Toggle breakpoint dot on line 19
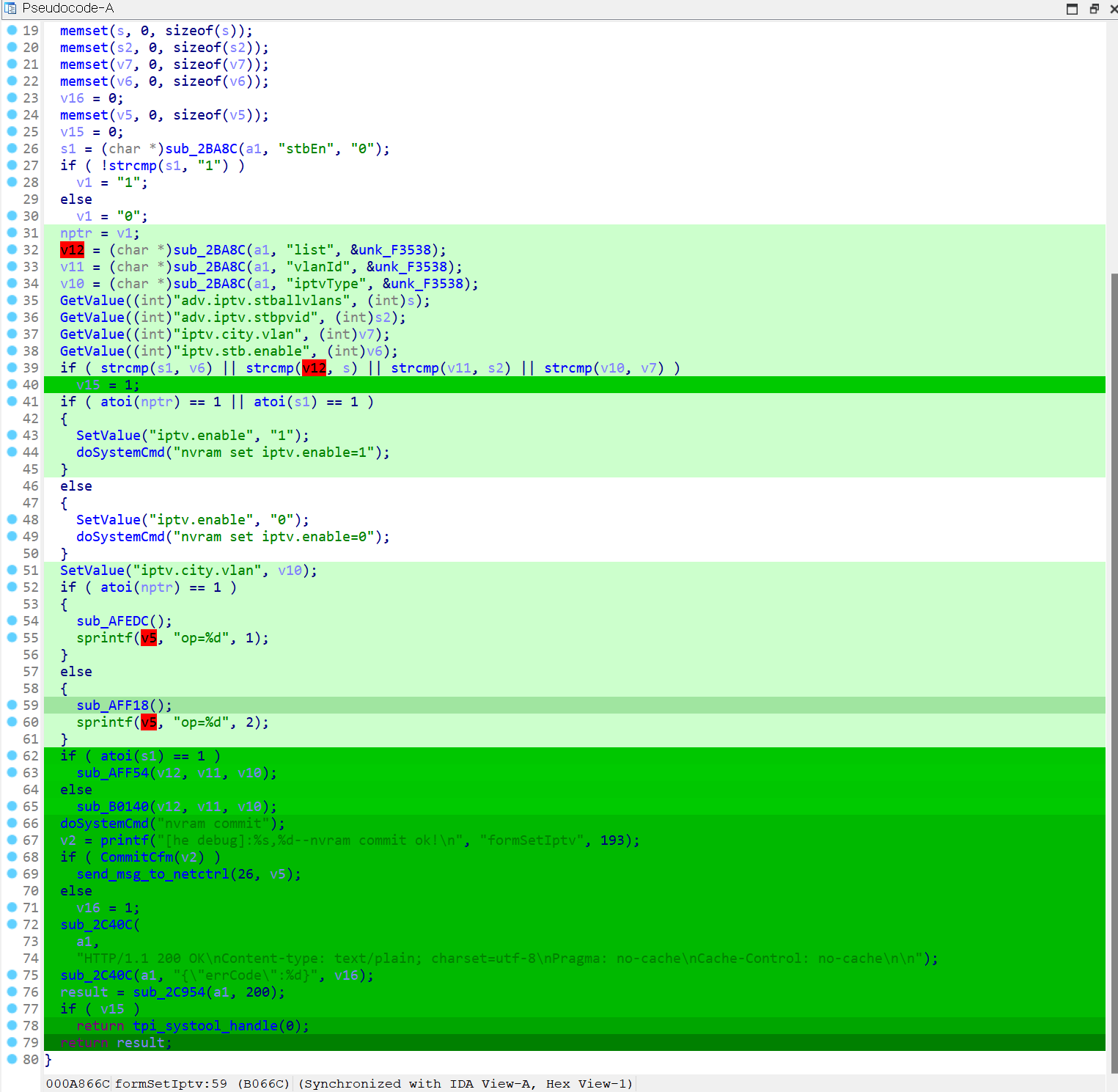The width and height of the screenshot is (1118, 1092). tap(12, 30)
